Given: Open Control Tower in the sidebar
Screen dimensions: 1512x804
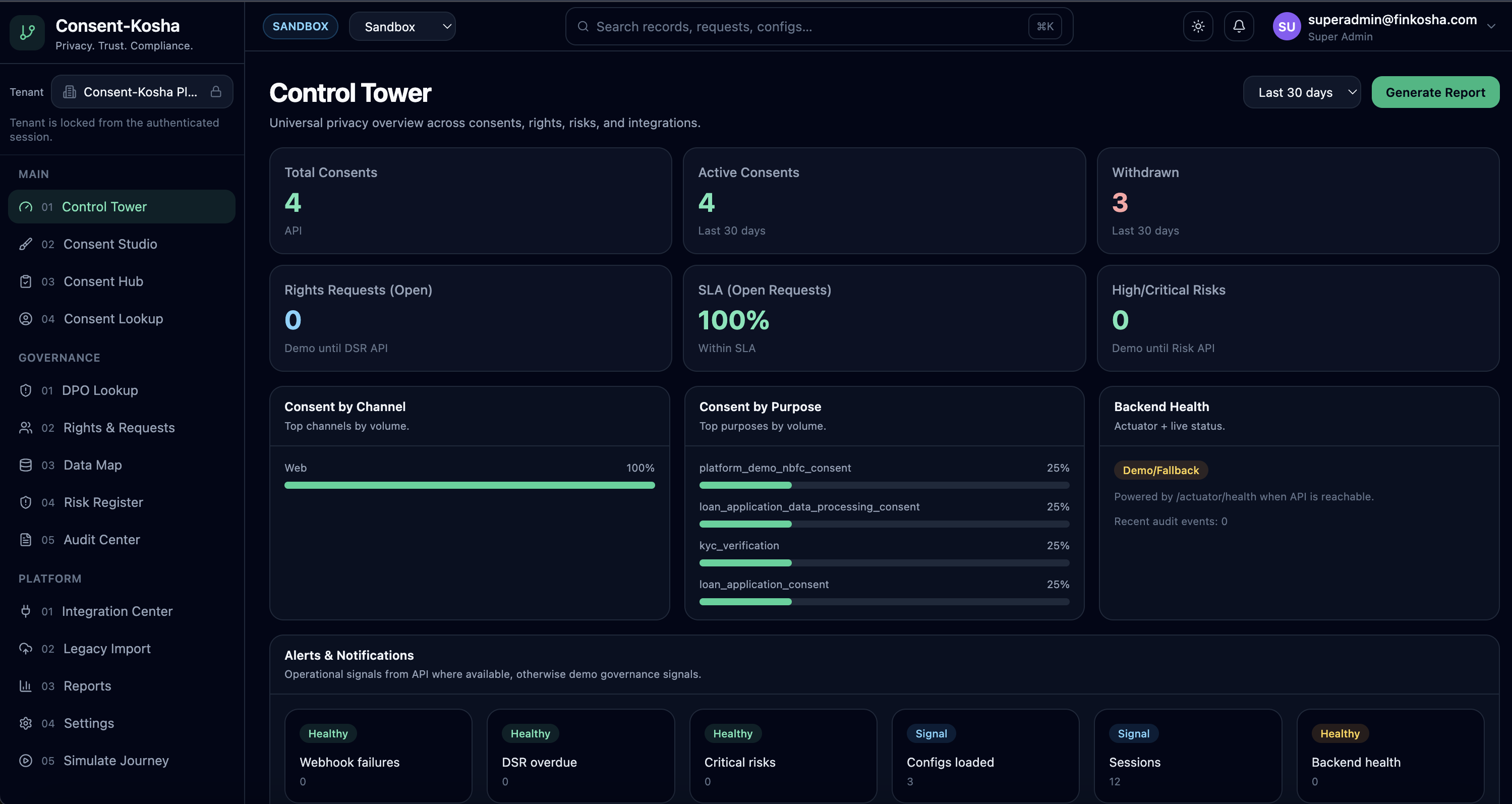Looking at the screenshot, I should tap(122, 207).
